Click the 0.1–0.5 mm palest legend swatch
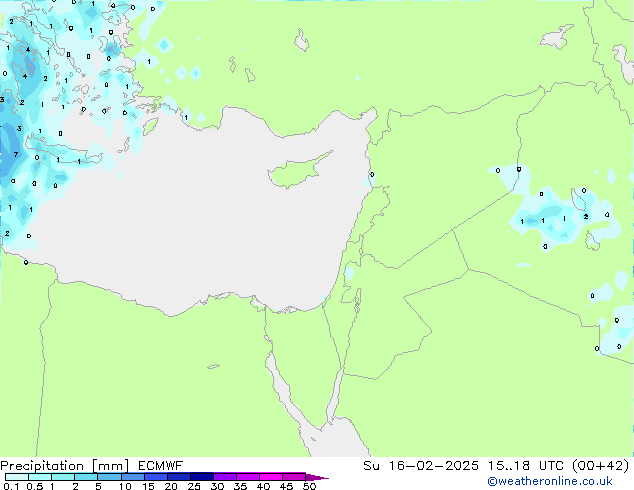The width and height of the screenshot is (634, 490). click(x=17, y=477)
